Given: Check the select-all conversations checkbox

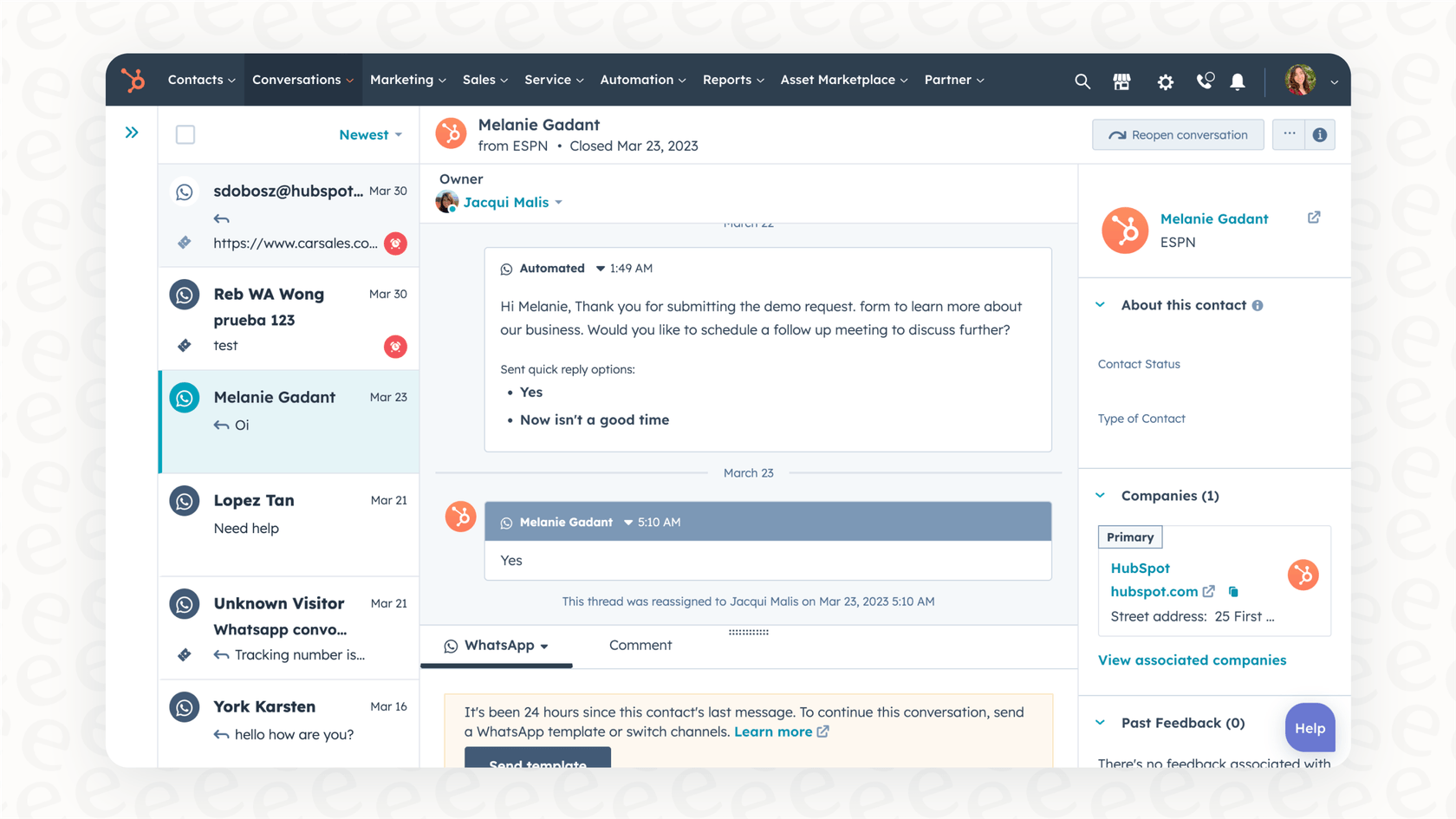Looking at the screenshot, I should tap(185, 134).
